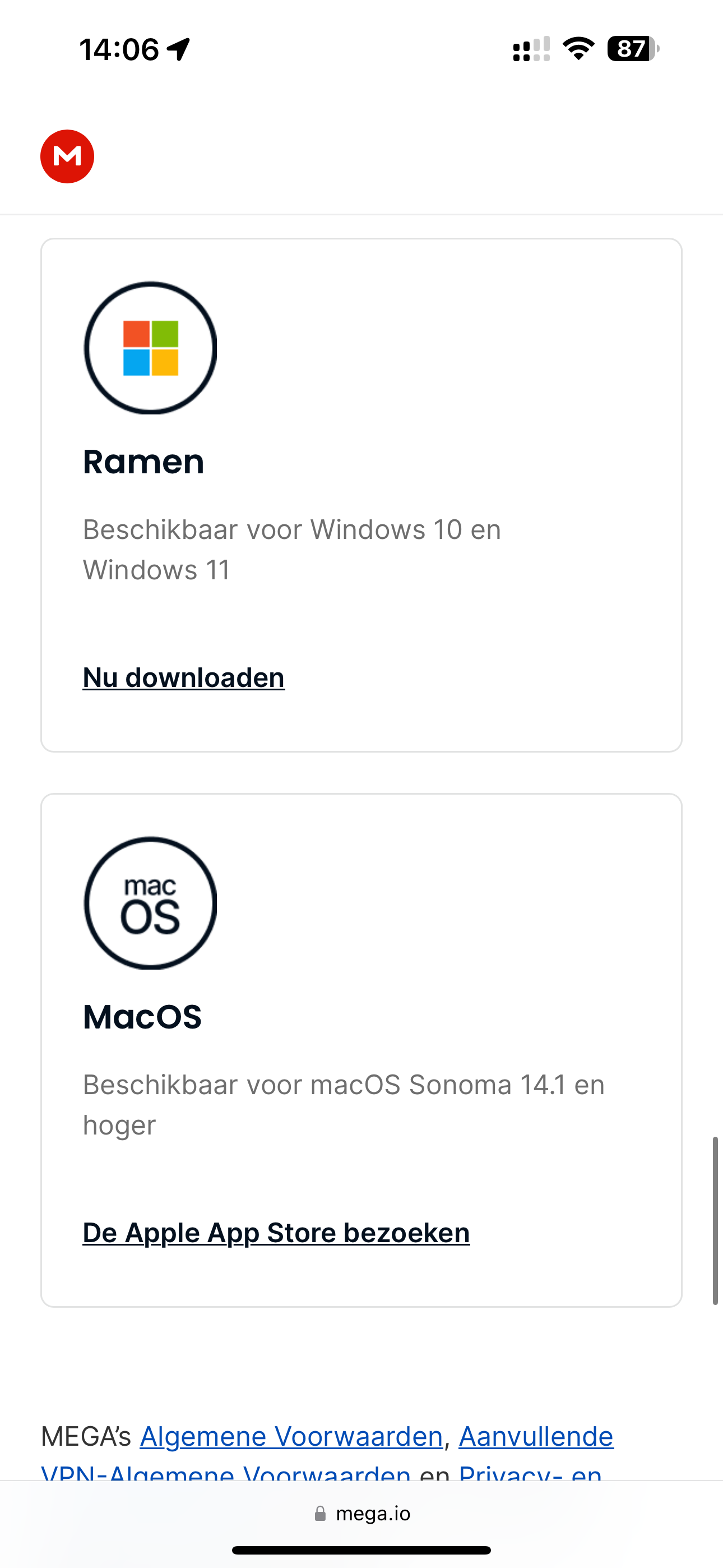The width and height of the screenshot is (723, 1568).
Task: Tap the 14:06 clock in status bar
Action: (119, 49)
